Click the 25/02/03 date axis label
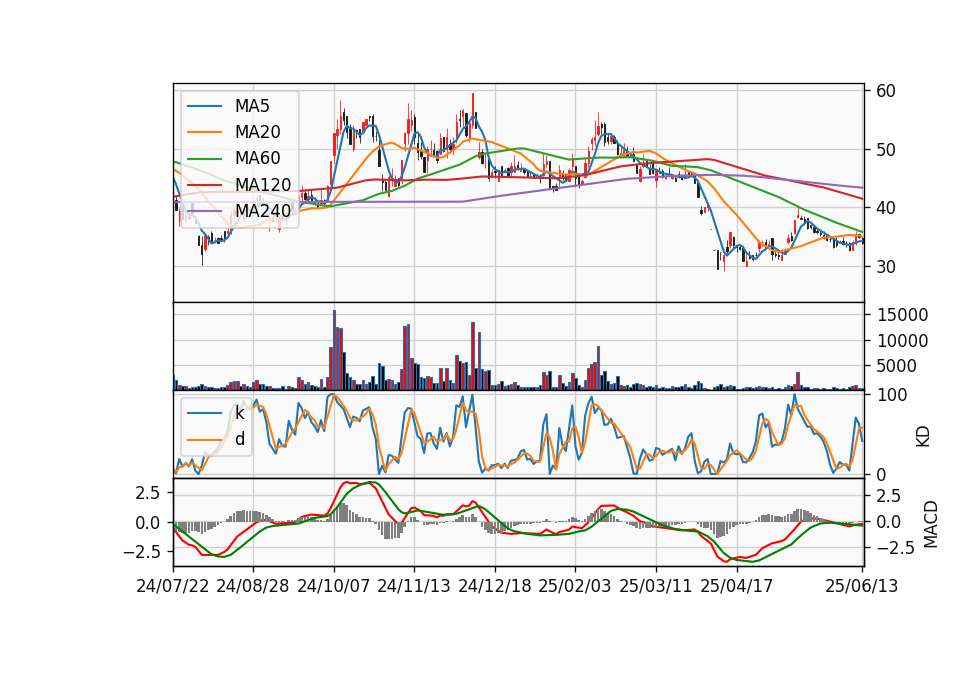This screenshot has height=690, width=960. (x=575, y=586)
